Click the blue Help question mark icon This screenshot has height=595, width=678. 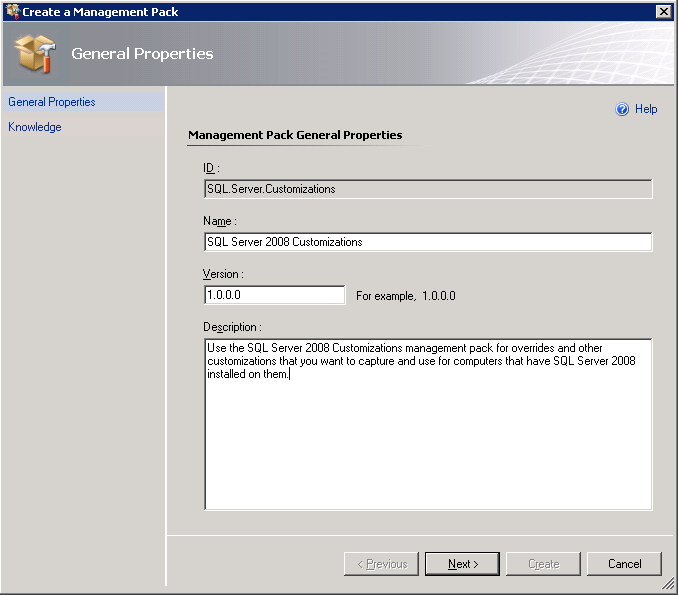pos(622,109)
